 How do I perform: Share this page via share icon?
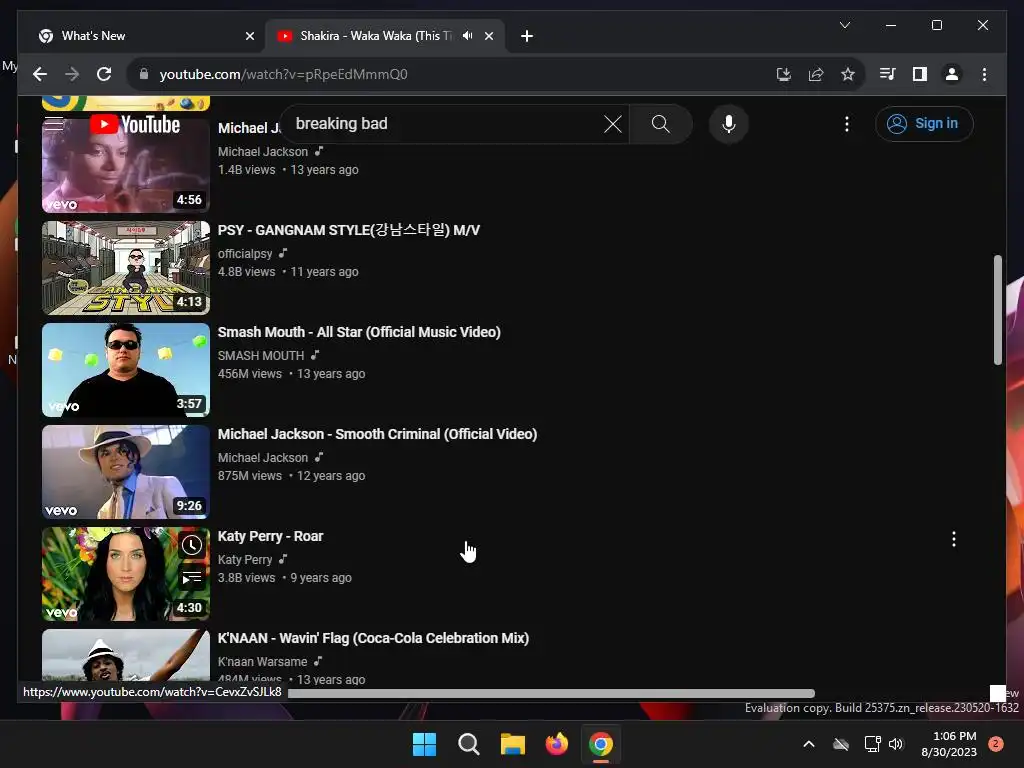(816, 74)
